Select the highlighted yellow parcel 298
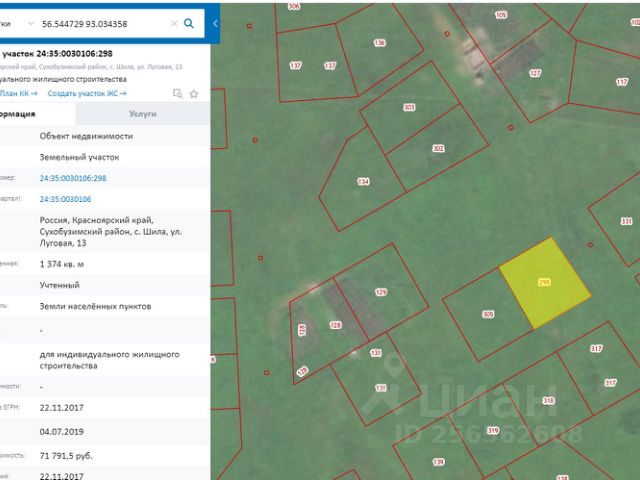The width and height of the screenshot is (640, 480). click(543, 284)
